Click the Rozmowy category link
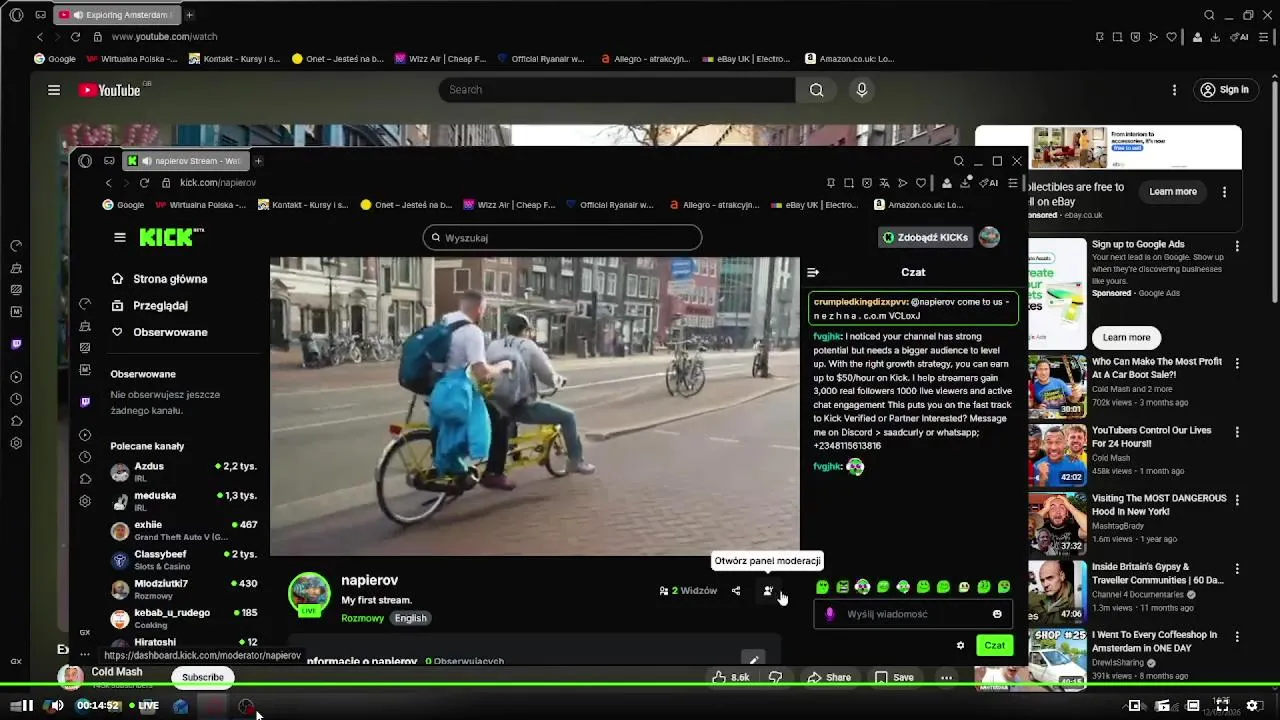This screenshot has width=1280, height=720. pos(362,618)
